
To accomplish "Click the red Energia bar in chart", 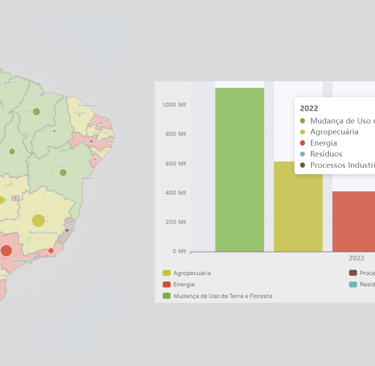I will [x=354, y=221].
